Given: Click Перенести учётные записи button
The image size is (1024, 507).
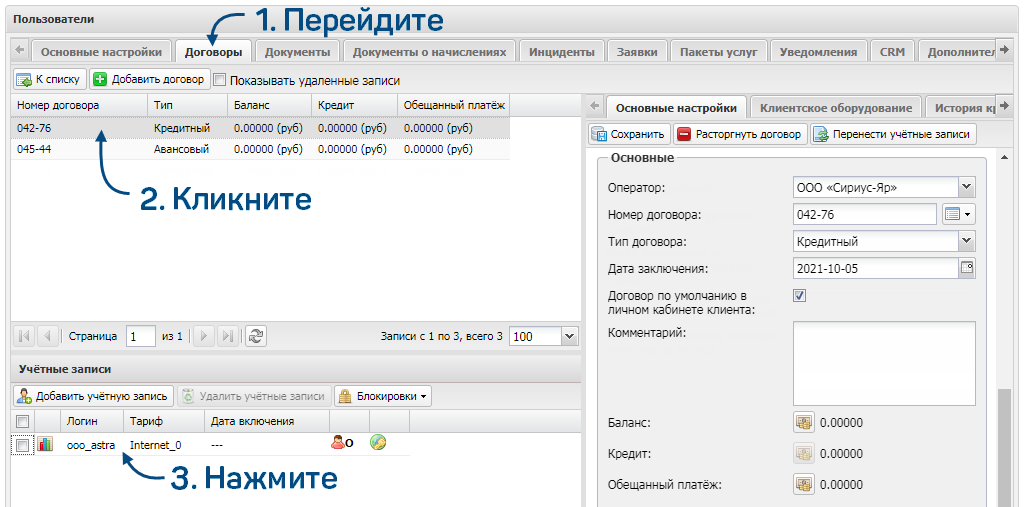Looking at the screenshot, I should coord(893,135).
